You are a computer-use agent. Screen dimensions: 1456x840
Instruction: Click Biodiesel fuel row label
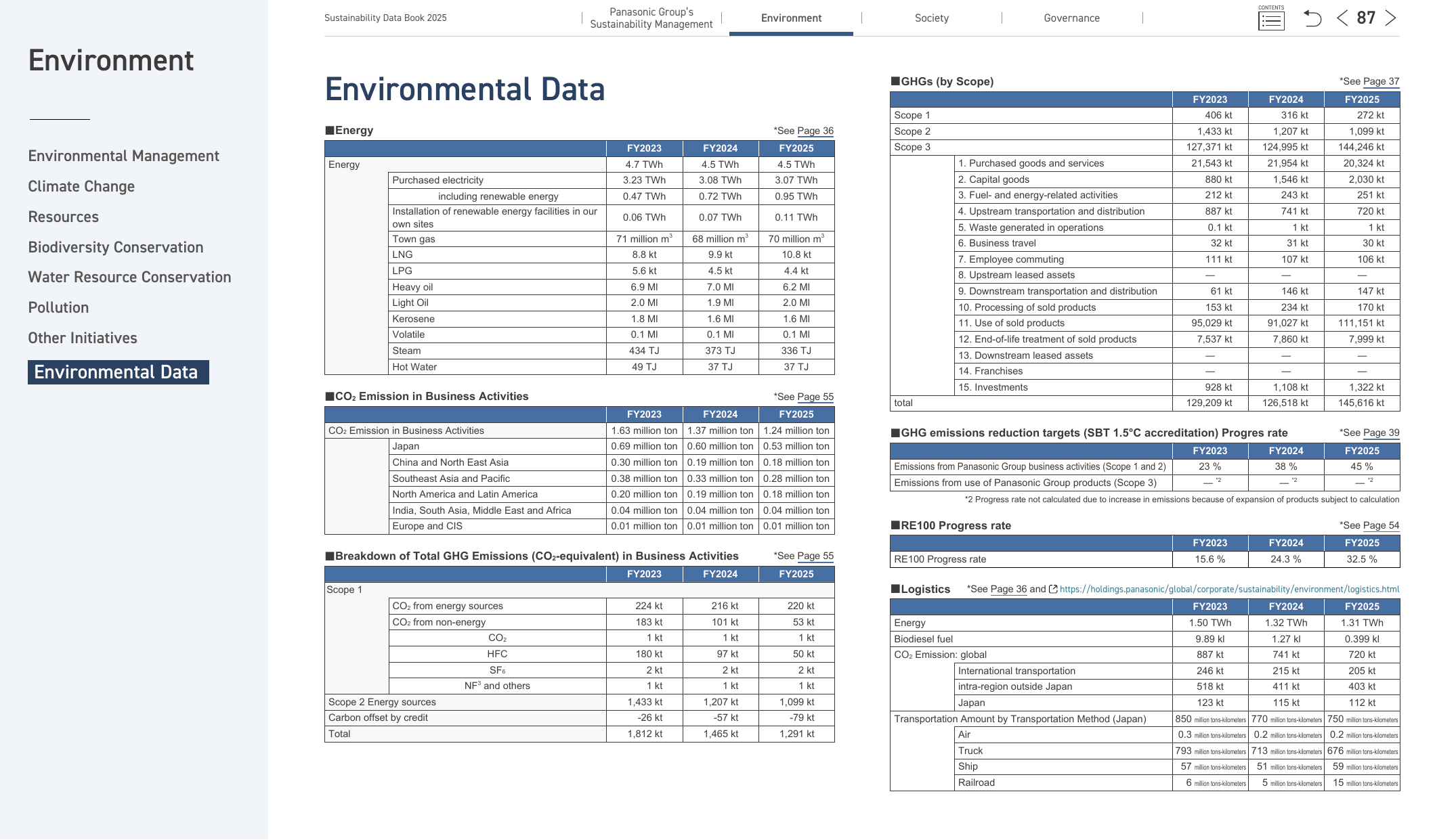coord(923,639)
